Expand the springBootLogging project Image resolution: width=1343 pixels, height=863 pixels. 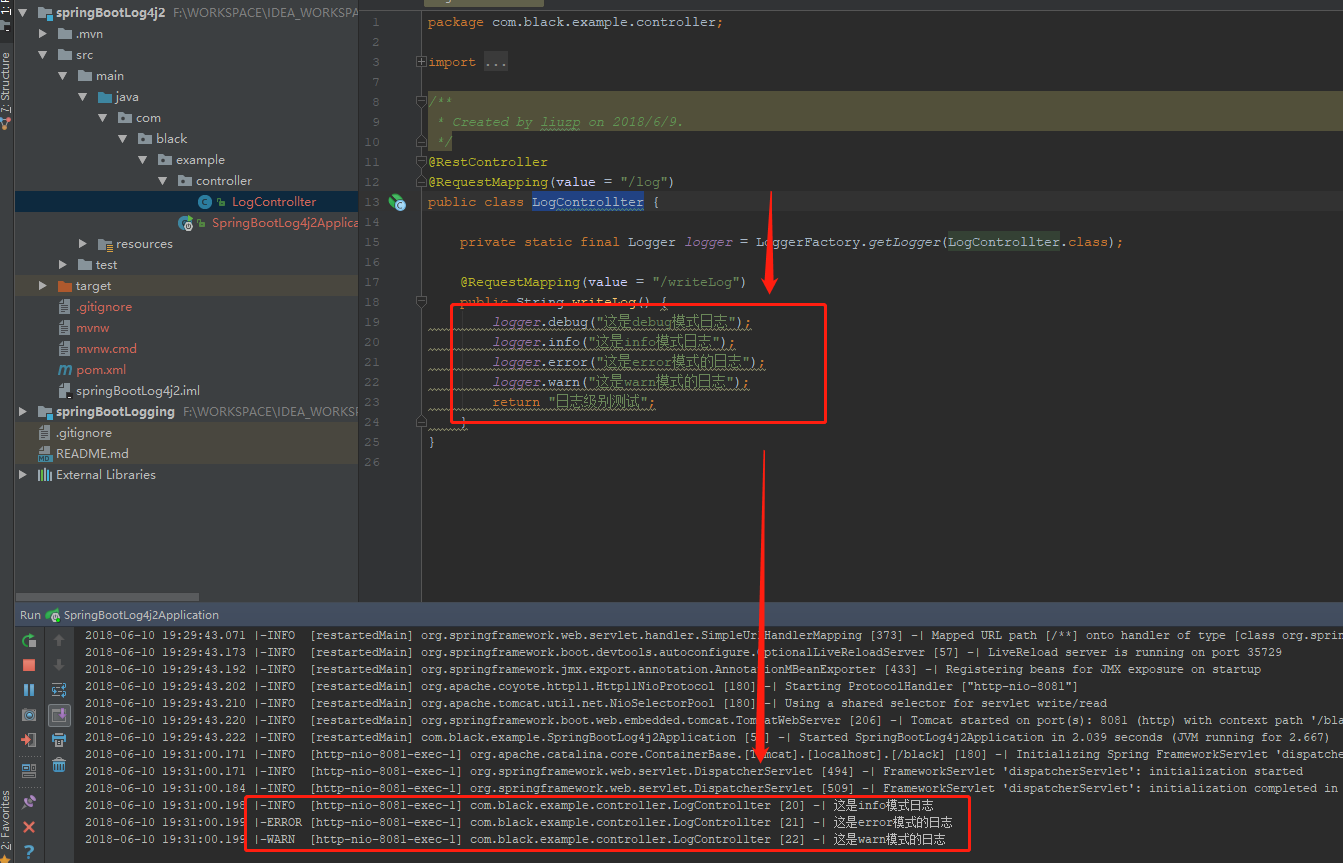click(23, 412)
